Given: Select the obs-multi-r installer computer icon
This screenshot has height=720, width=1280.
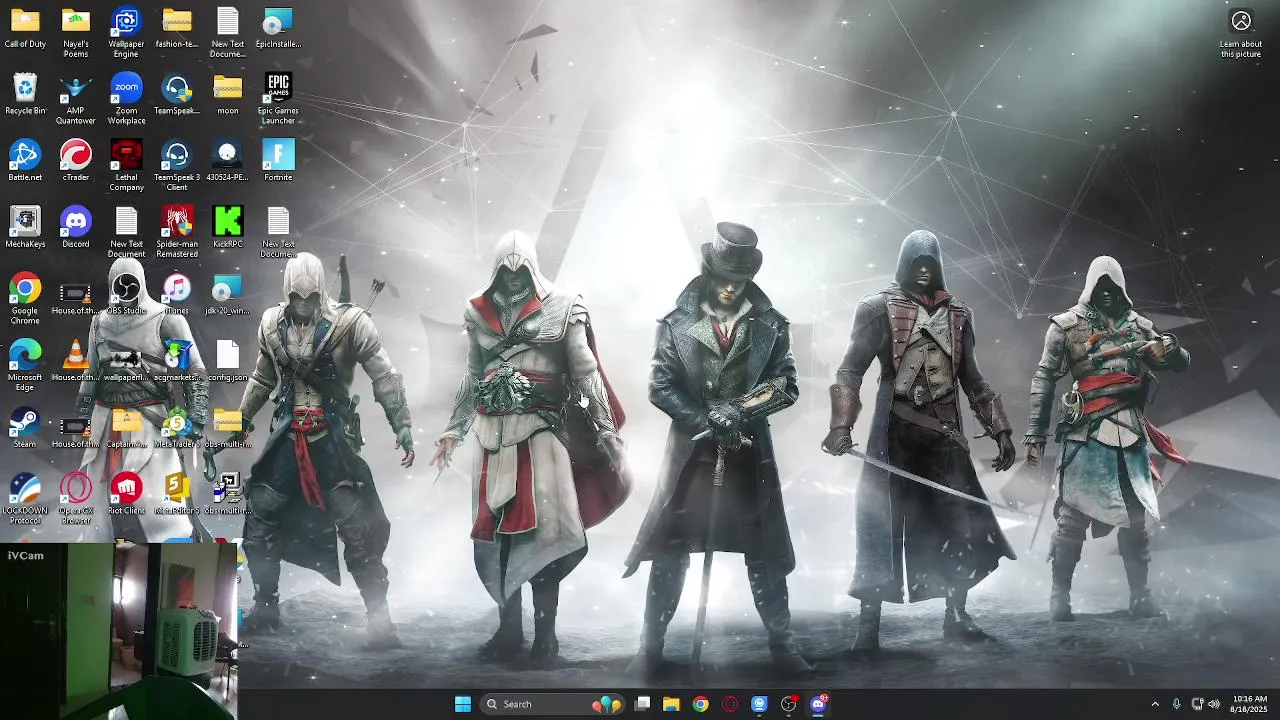Looking at the screenshot, I should point(228,494).
